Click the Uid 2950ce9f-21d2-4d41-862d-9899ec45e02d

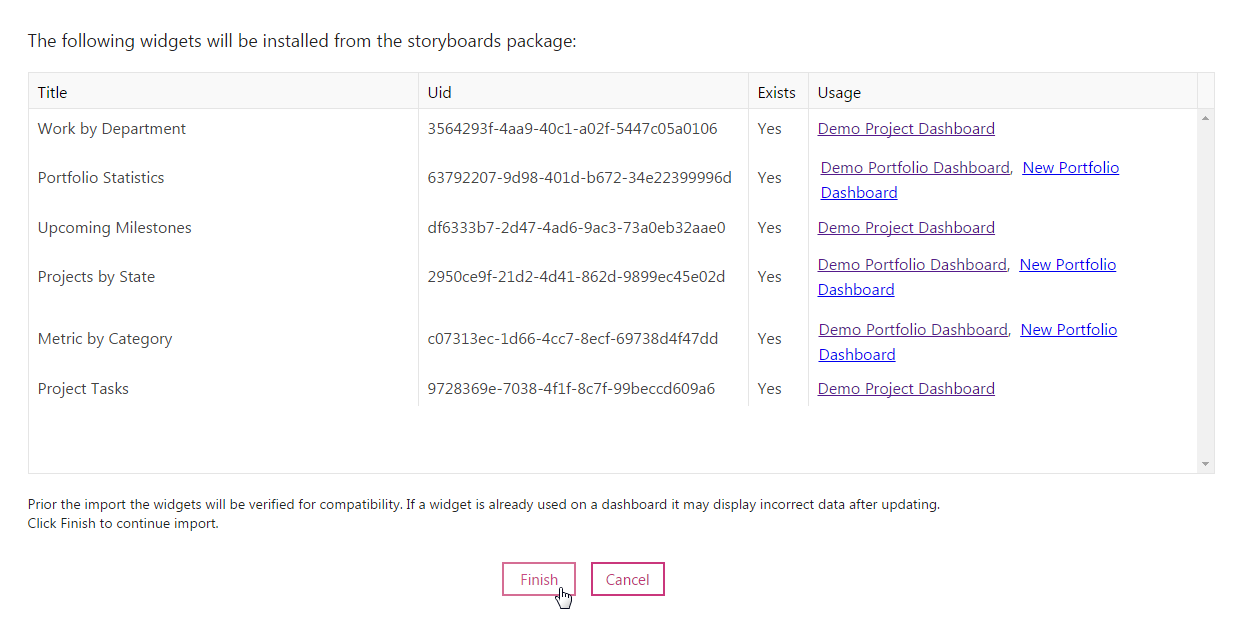(576, 276)
